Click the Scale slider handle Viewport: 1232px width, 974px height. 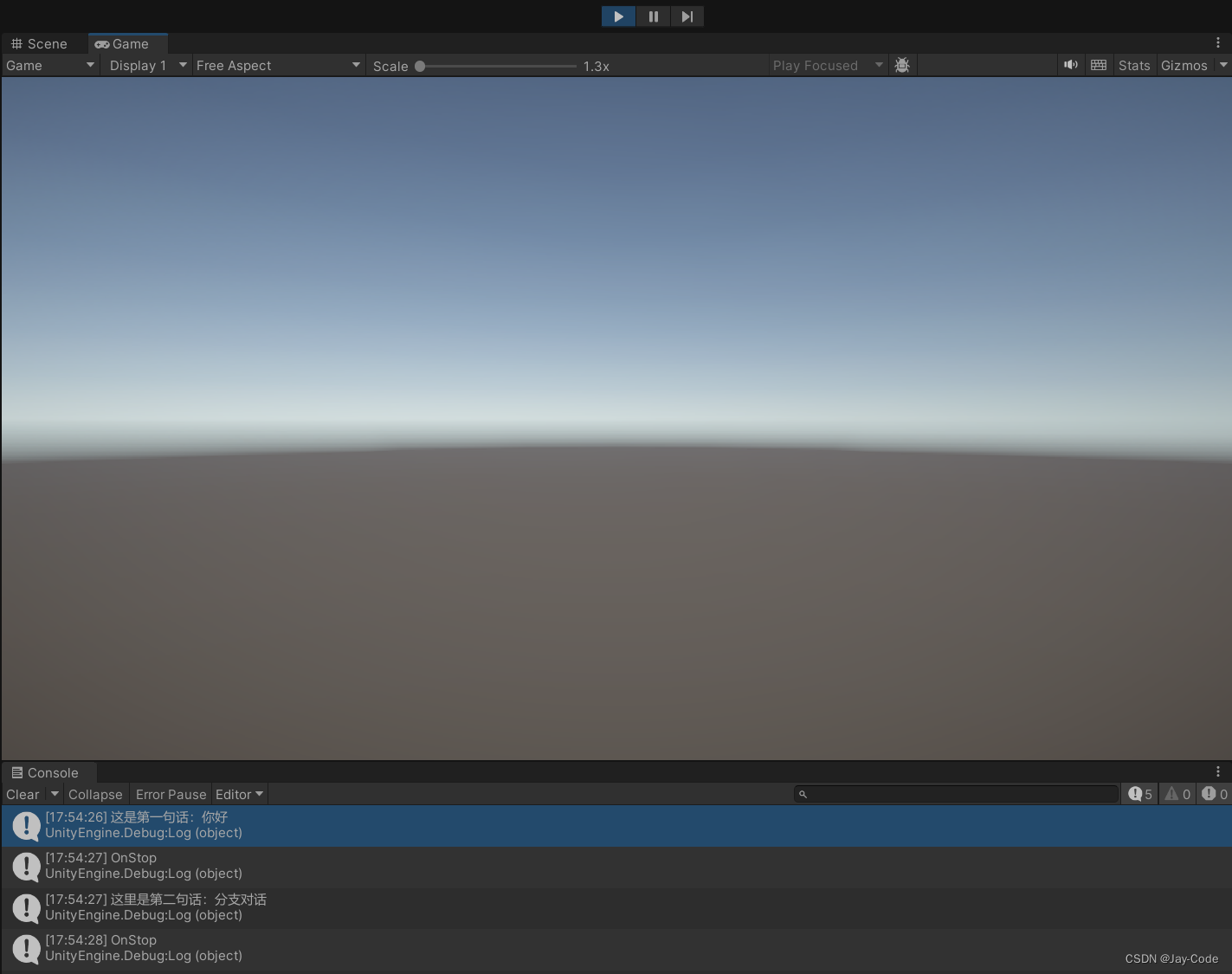coord(420,66)
